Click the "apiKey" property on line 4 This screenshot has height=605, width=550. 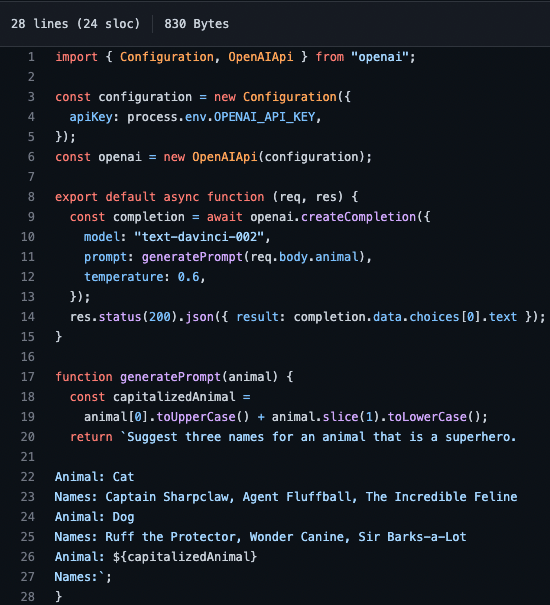tap(91, 117)
